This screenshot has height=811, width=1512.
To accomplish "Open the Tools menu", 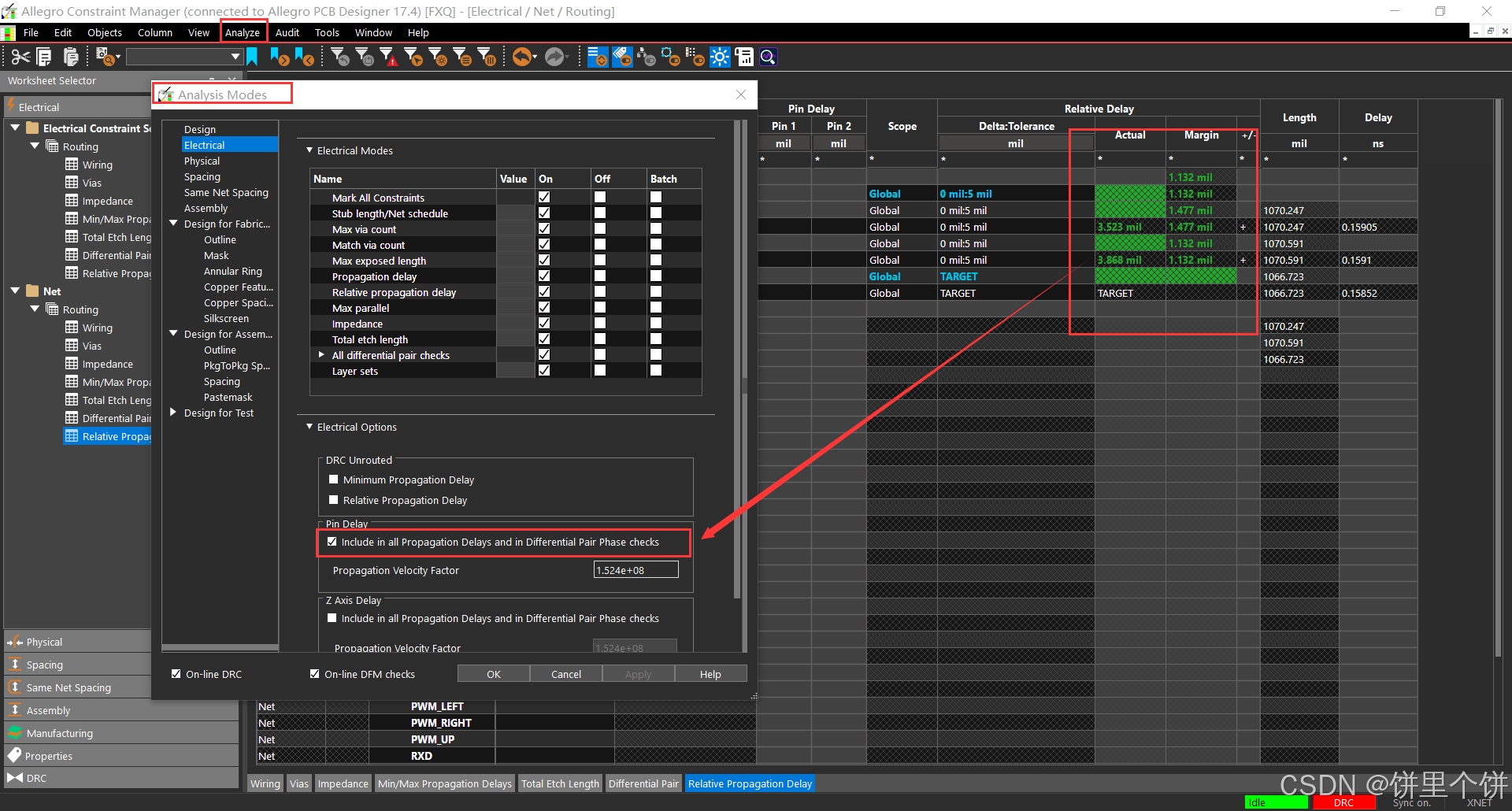I will [x=327, y=32].
